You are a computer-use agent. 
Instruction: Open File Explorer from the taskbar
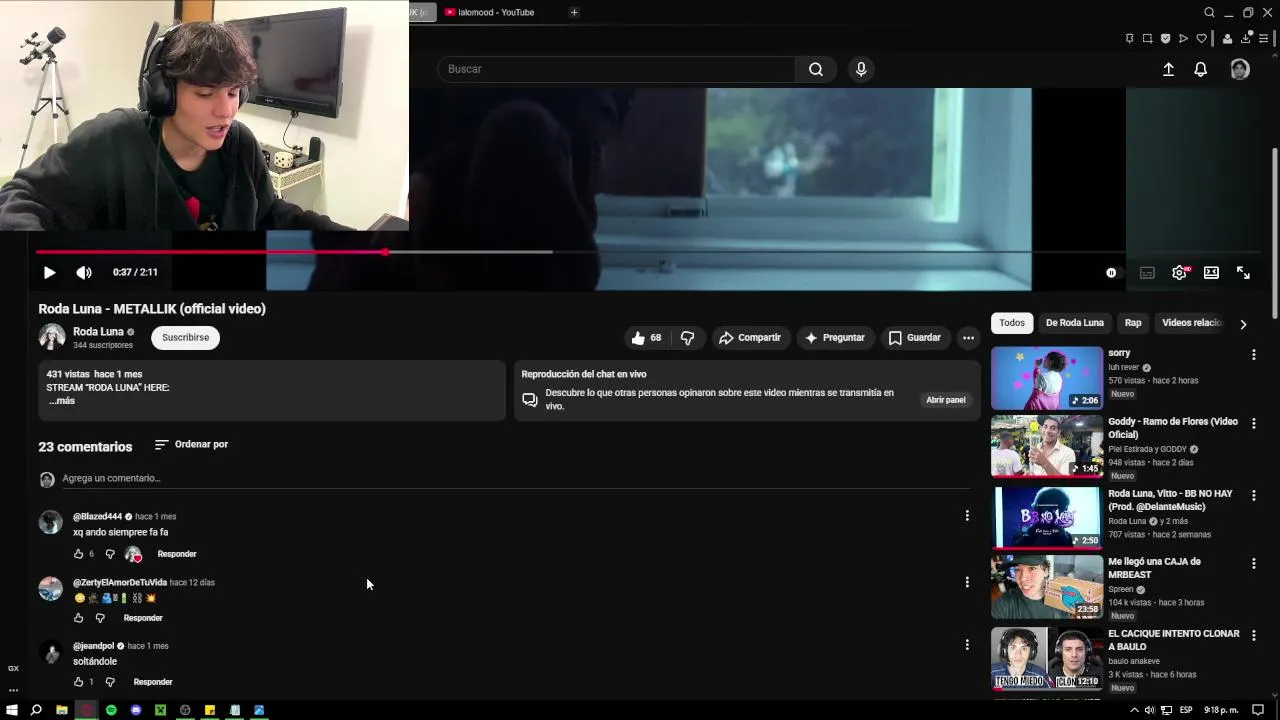click(x=62, y=710)
